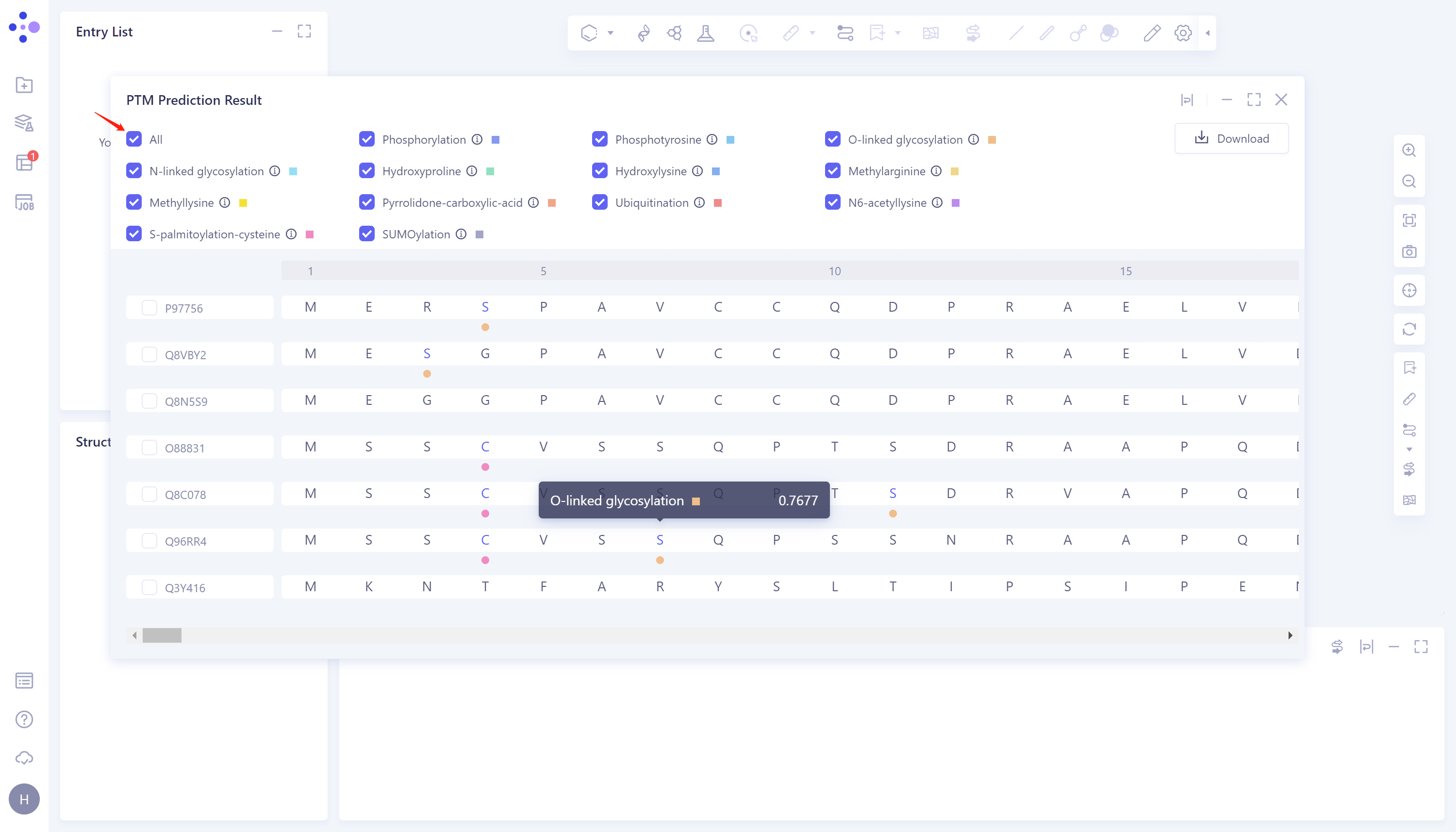Image resolution: width=1456 pixels, height=832 pixels.
Task: Uncheck the All checkbox
Action: (133, 139)
